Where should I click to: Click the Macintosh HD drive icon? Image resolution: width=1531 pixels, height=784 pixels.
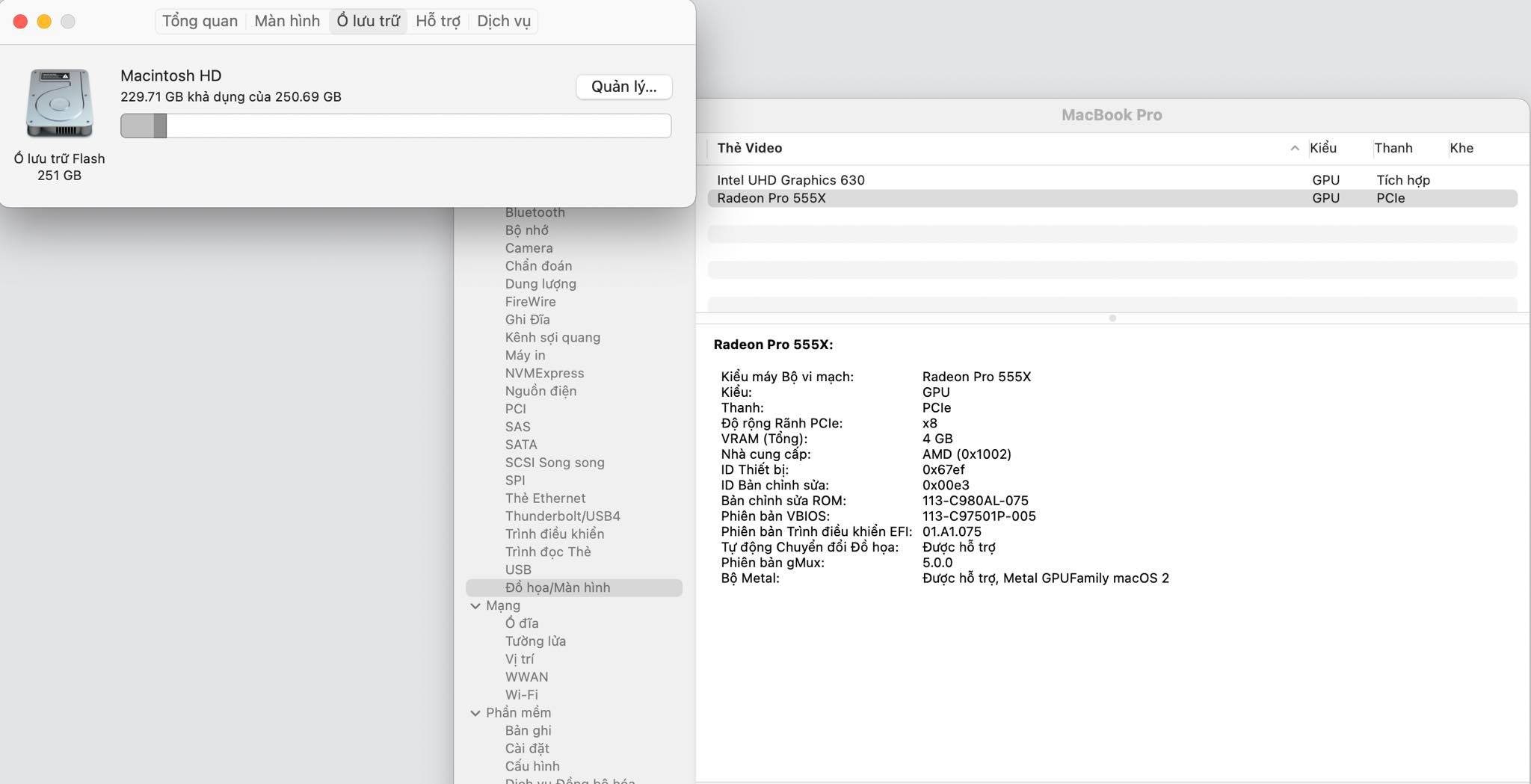[59, 103]
